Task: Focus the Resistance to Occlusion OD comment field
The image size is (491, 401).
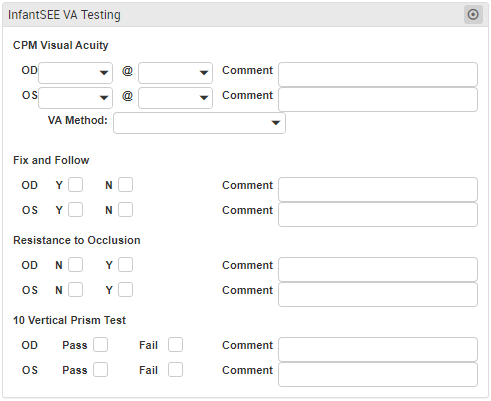Action: [x=378, y=269]
